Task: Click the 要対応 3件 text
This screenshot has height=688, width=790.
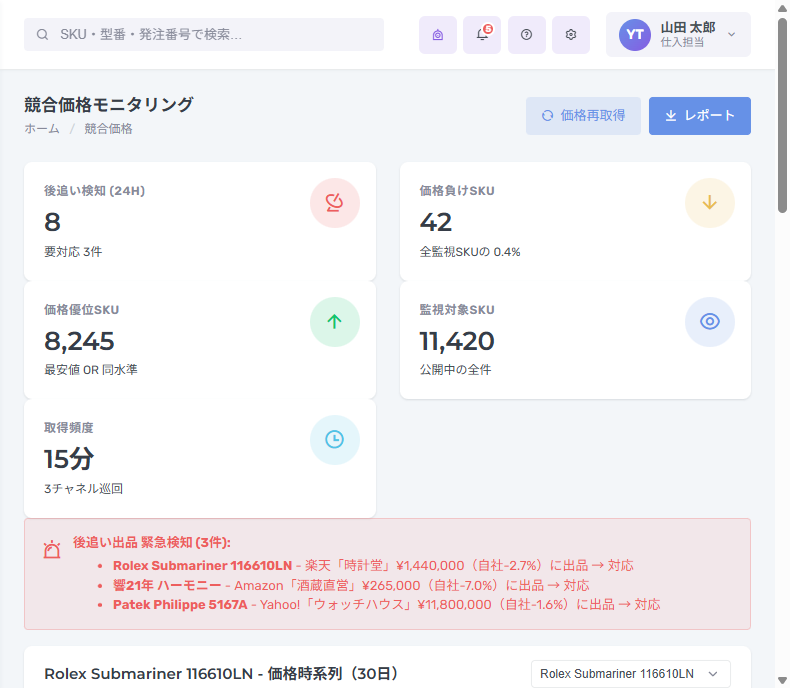Action: 73,252
